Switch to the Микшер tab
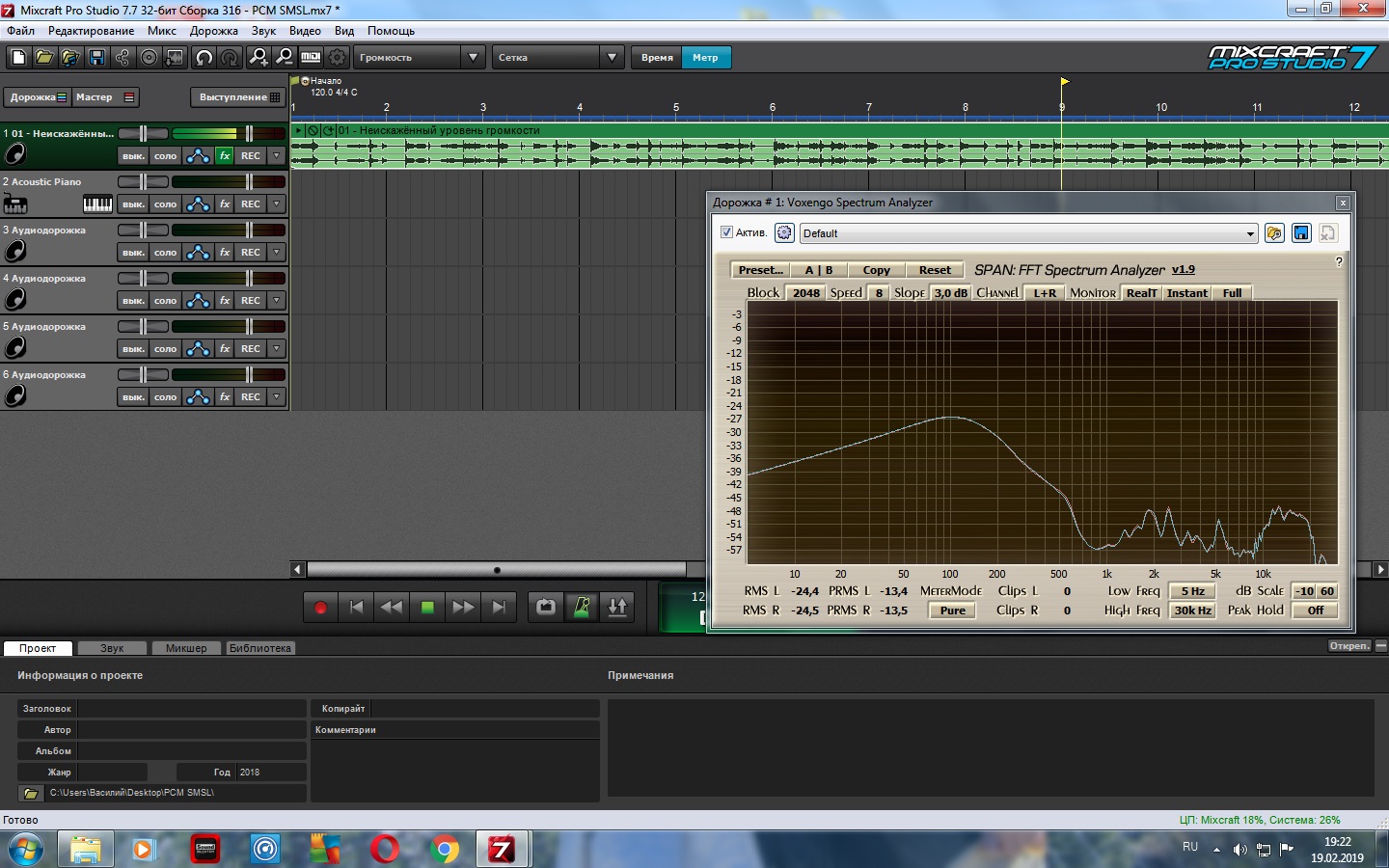The width and height of the screenshot is (1389, 868). pyautogui.click(x=186, y=648)
